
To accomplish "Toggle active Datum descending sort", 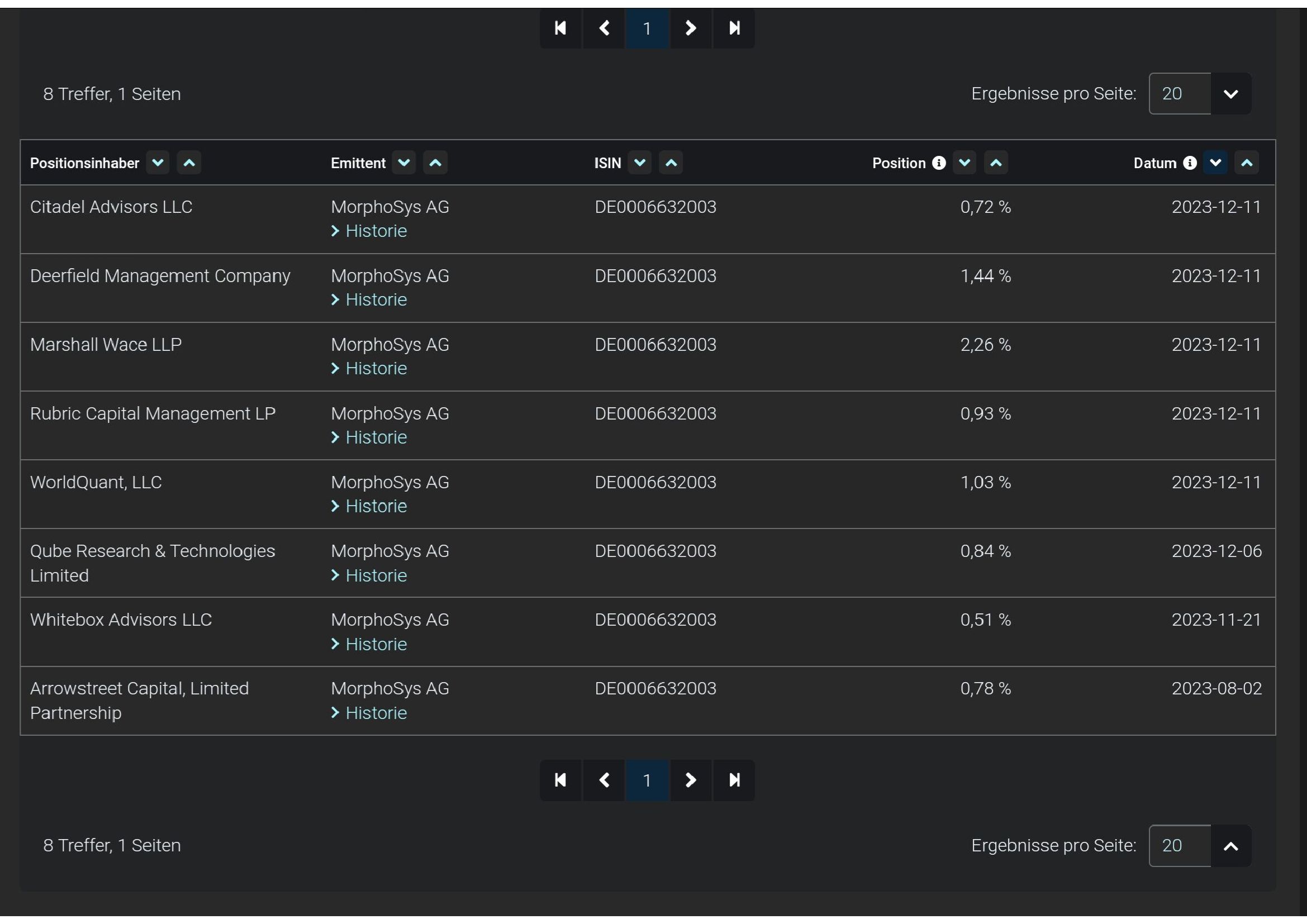I will point(1215,163).
